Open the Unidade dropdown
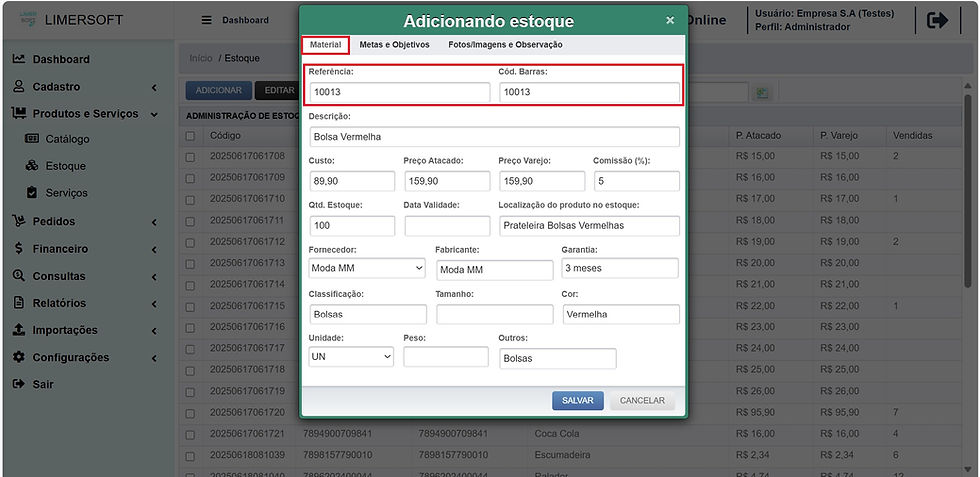980x477 pixels. pyautogui.click(x=351, y=356)
